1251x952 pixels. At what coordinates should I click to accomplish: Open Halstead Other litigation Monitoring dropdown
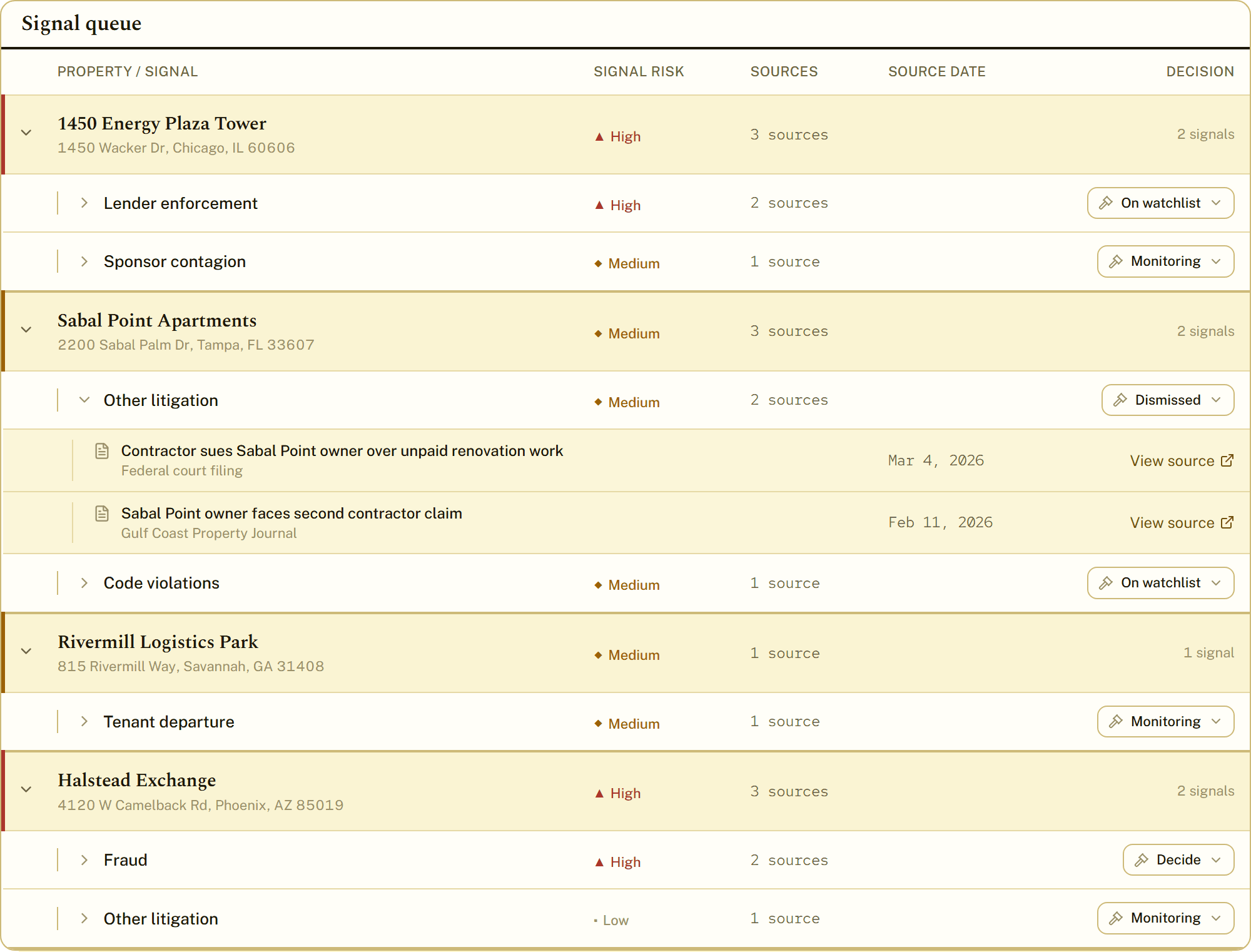1165,918
